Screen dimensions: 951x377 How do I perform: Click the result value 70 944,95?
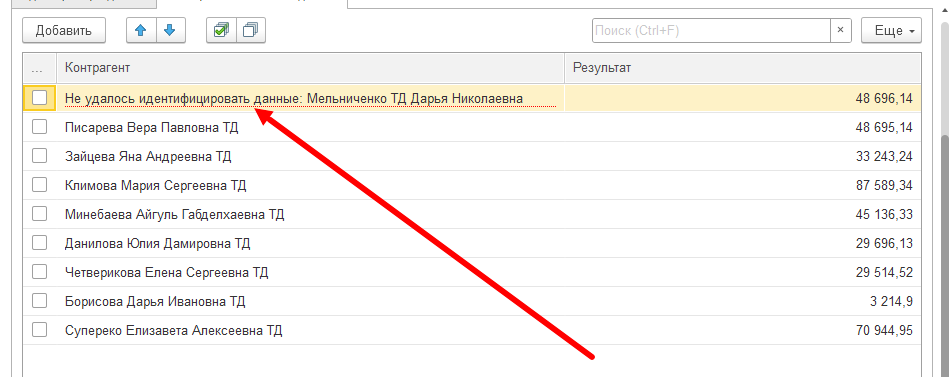884,331
